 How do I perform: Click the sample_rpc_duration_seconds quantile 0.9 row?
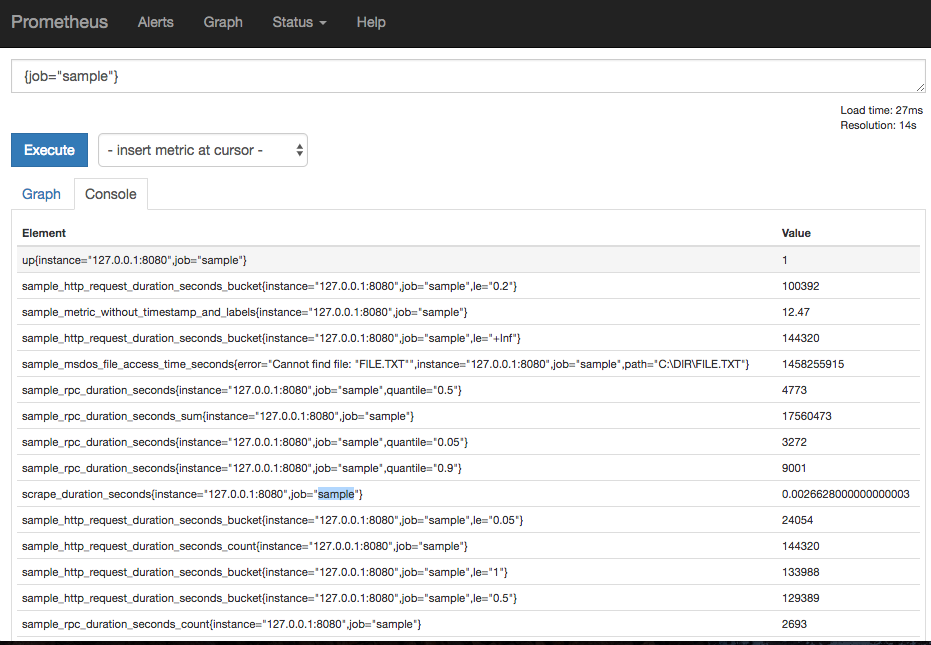(x=241, y=468)
